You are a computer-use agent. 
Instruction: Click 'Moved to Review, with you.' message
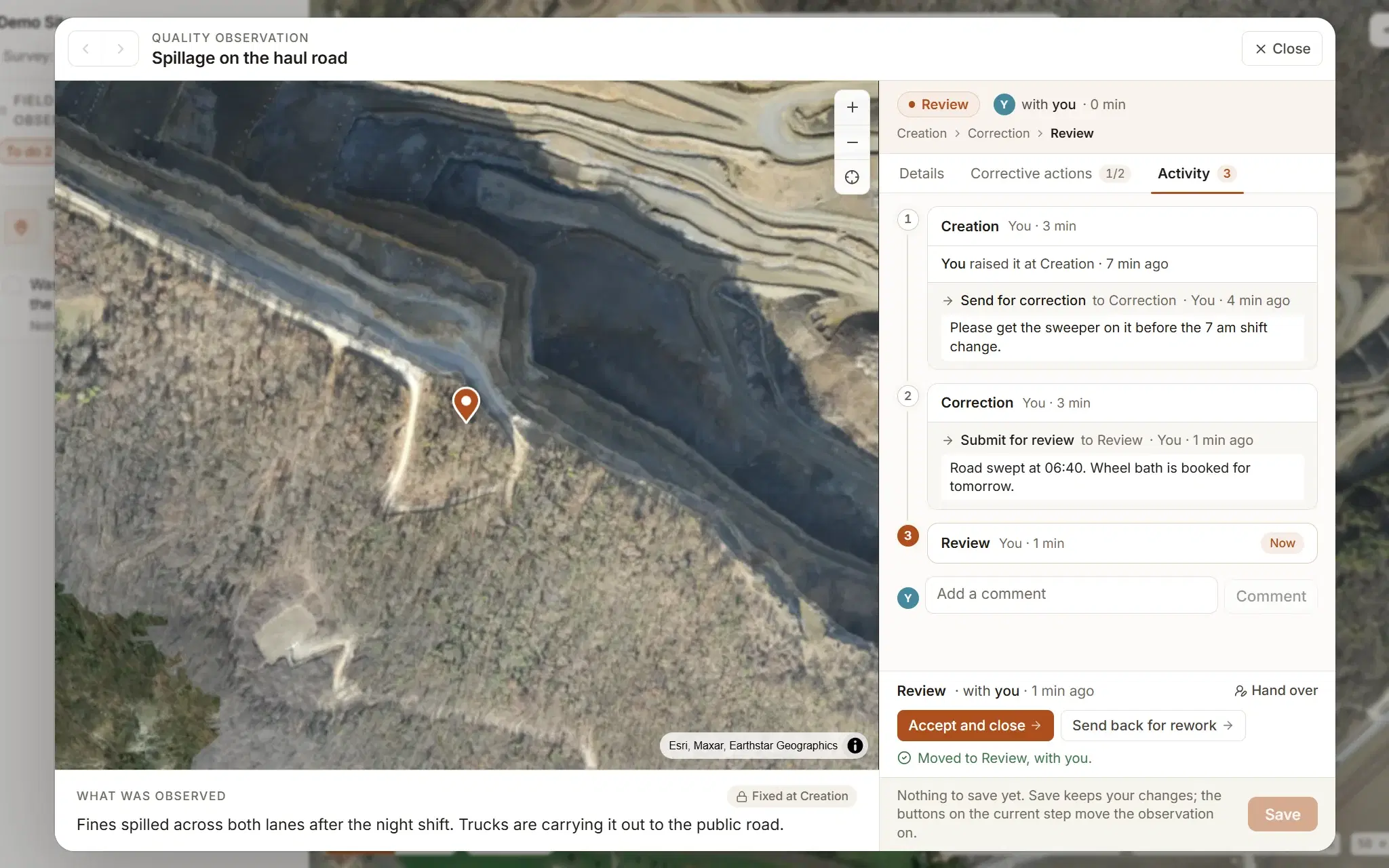(1004, 758)
